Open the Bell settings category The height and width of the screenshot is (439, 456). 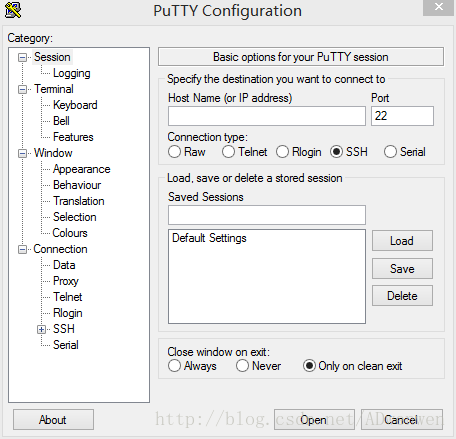click(61, 121)
